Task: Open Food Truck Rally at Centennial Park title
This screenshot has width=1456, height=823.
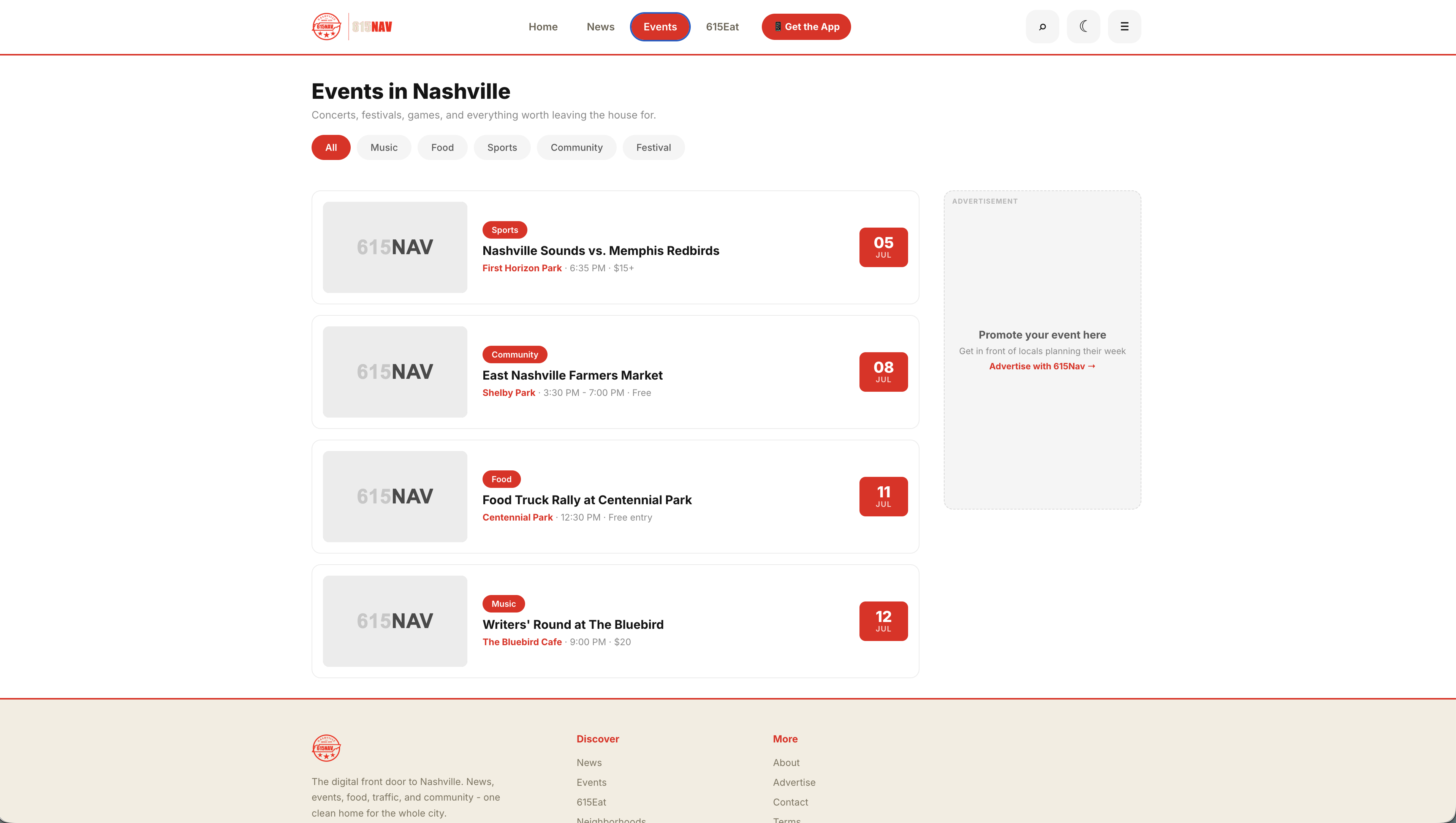Action: 587,500
